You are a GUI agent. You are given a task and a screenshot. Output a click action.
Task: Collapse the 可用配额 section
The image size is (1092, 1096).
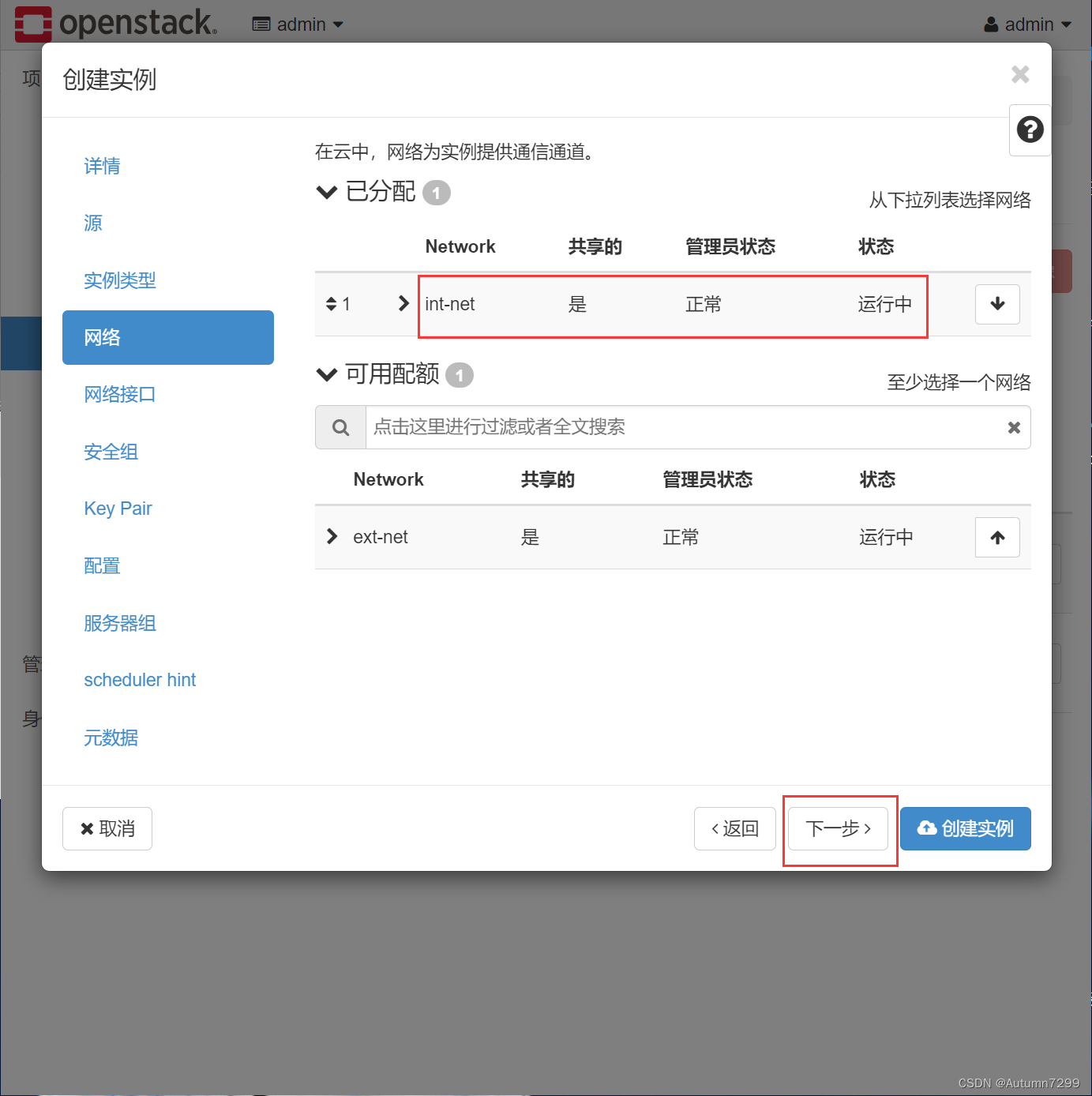326,374
